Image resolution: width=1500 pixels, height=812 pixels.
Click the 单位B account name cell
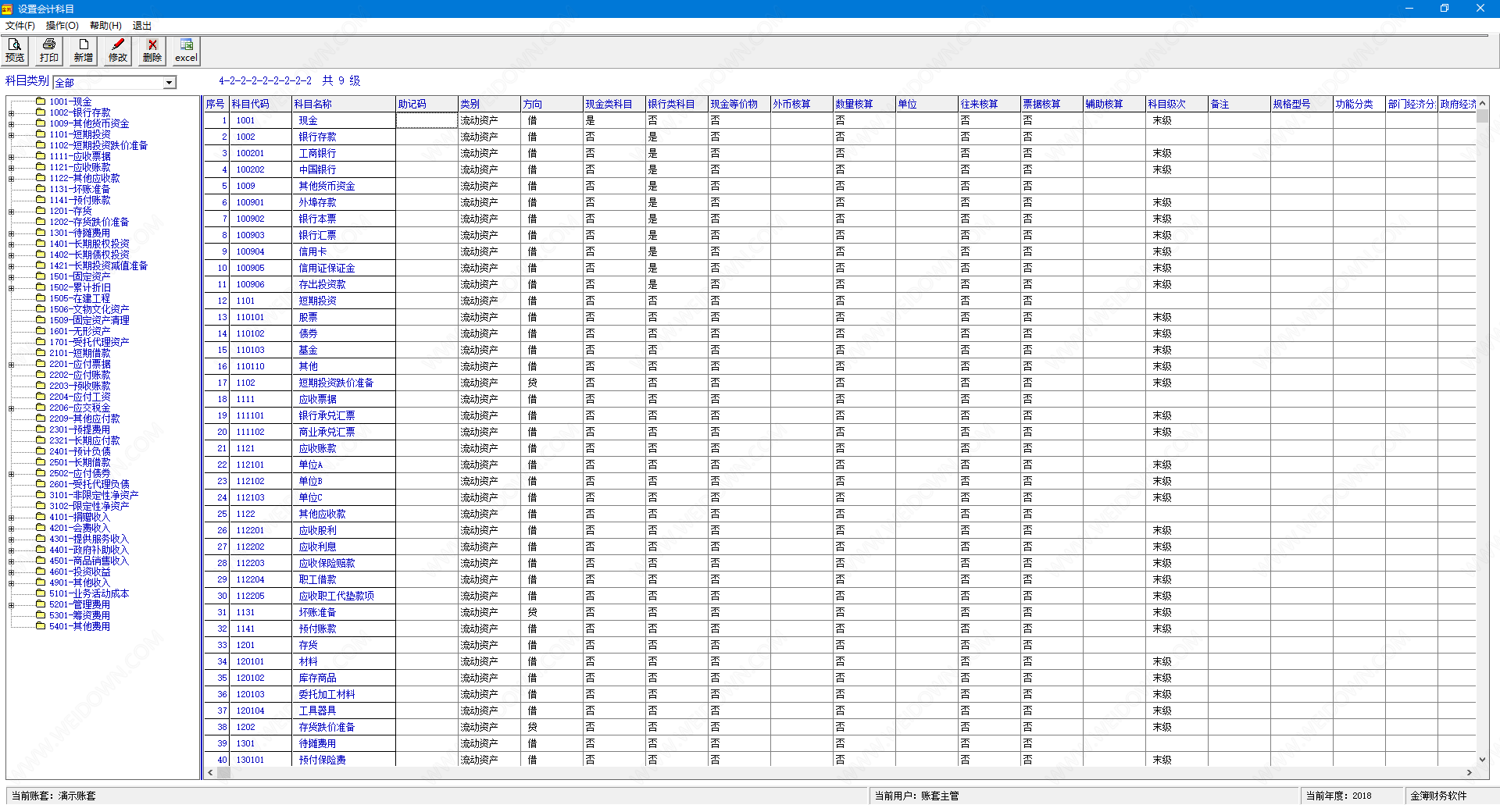[x=344, y=481]
